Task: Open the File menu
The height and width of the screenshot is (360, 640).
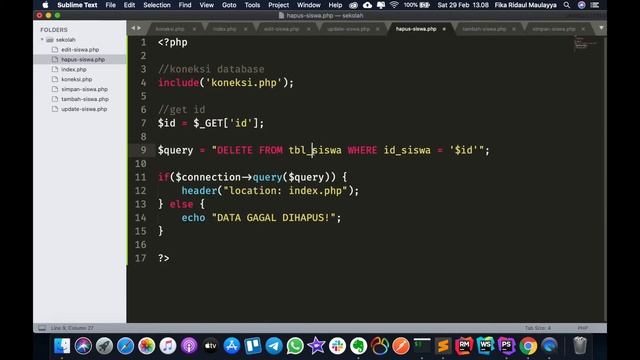Action: click(111, 5)
